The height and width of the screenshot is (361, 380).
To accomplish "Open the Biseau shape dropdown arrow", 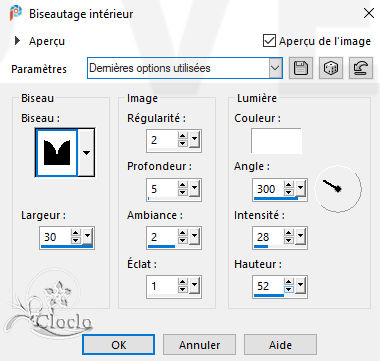I will click(x=86, y=153).
